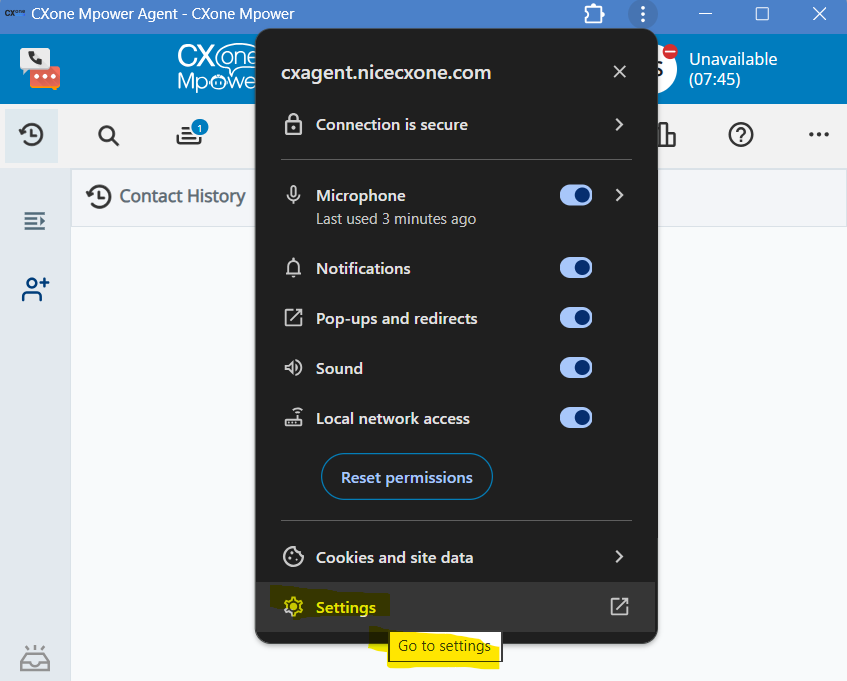Mute site with the Sound toggle
Image resolution: width=847 pixels, height=681 pixels.
(x=576, y=368)
